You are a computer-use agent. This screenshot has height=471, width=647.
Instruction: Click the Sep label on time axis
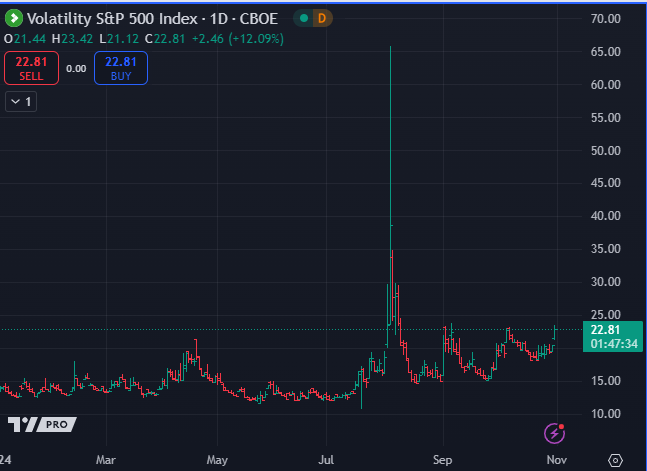443,460
